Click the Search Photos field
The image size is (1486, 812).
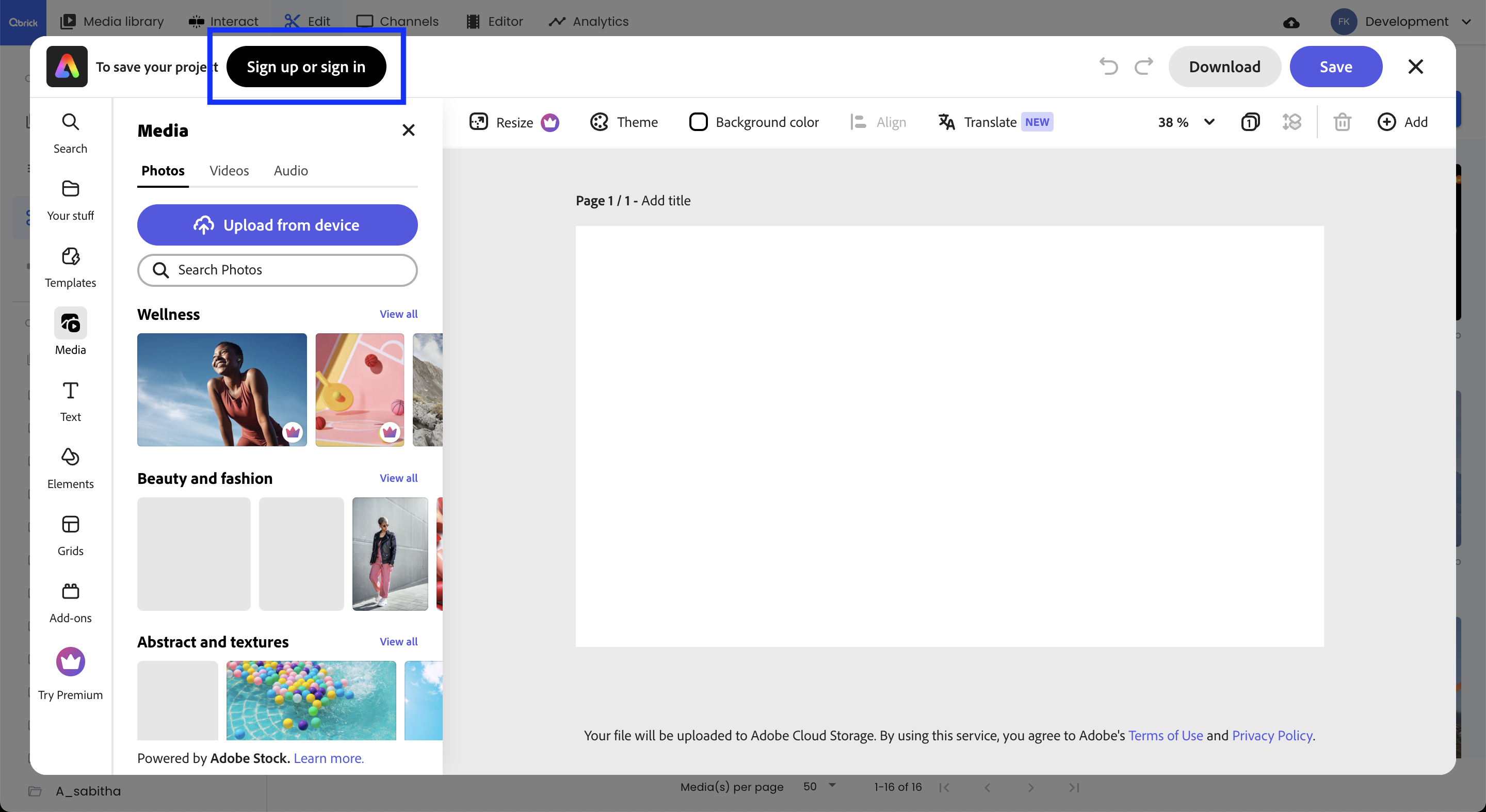tap(278, 270)
